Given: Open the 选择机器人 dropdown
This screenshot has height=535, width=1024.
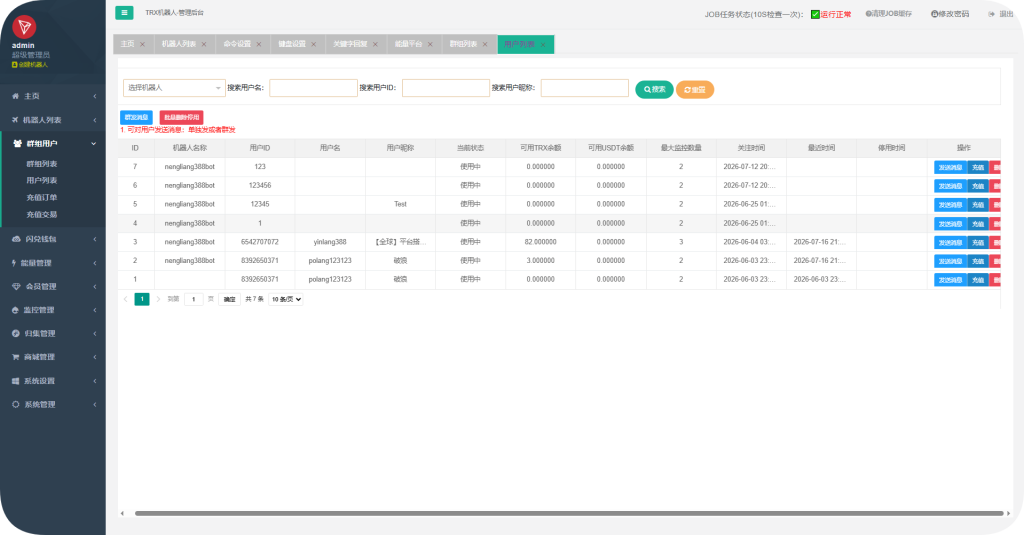Looking at the screenshot, I should click(x=174, y=88).
